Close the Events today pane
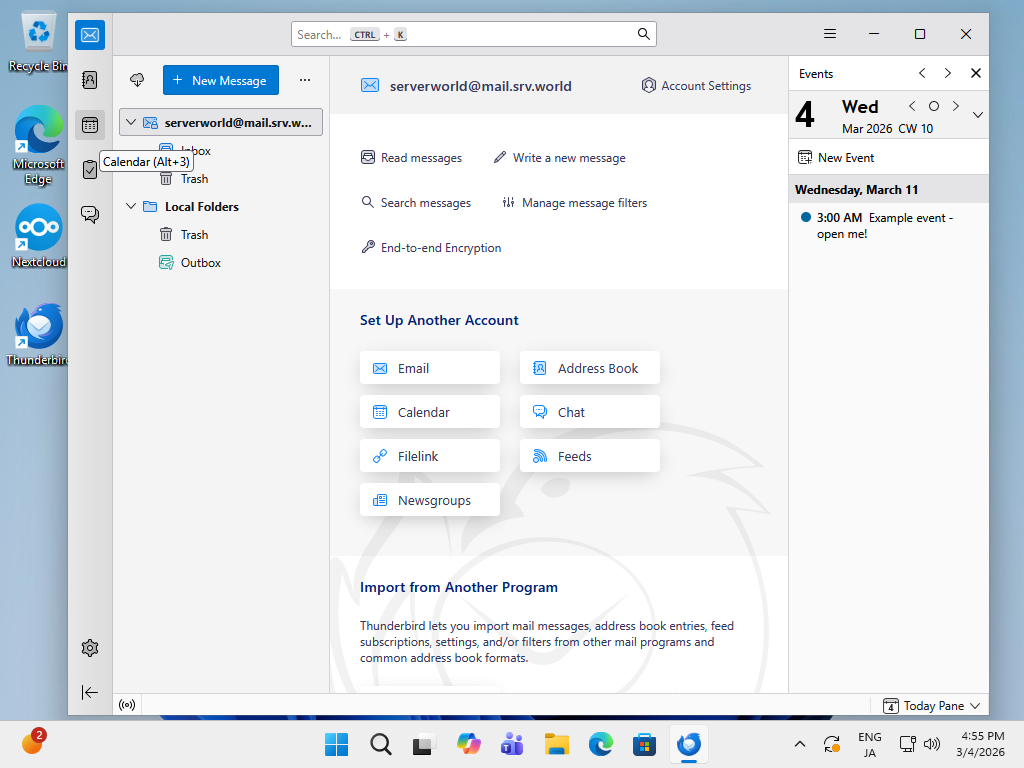Image resolution: width=1024 pixels, height=768 pixels. (976, 73)
